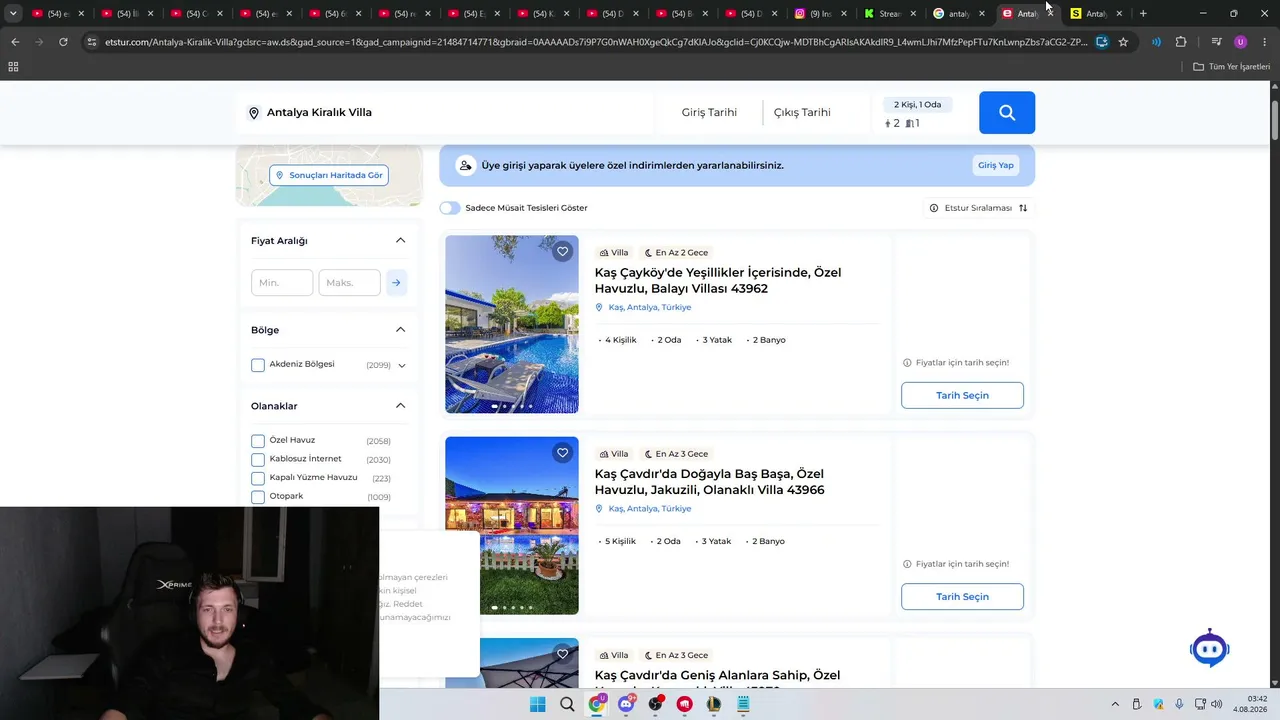Collapse the Bölge filter section
Screen dimensions: 1280x720
[x=400, y=330]
